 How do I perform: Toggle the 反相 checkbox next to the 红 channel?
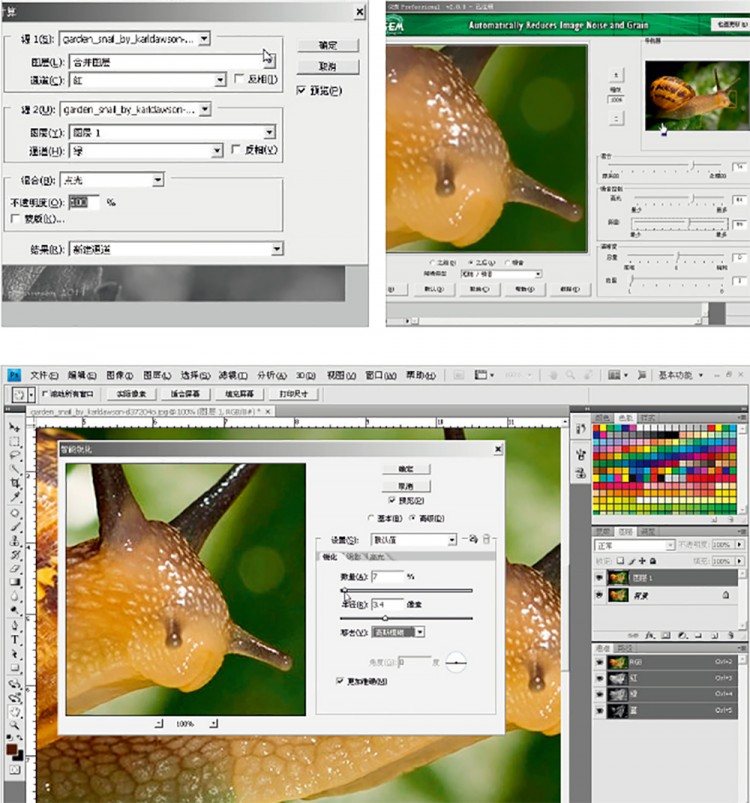[x=238, y=79]
